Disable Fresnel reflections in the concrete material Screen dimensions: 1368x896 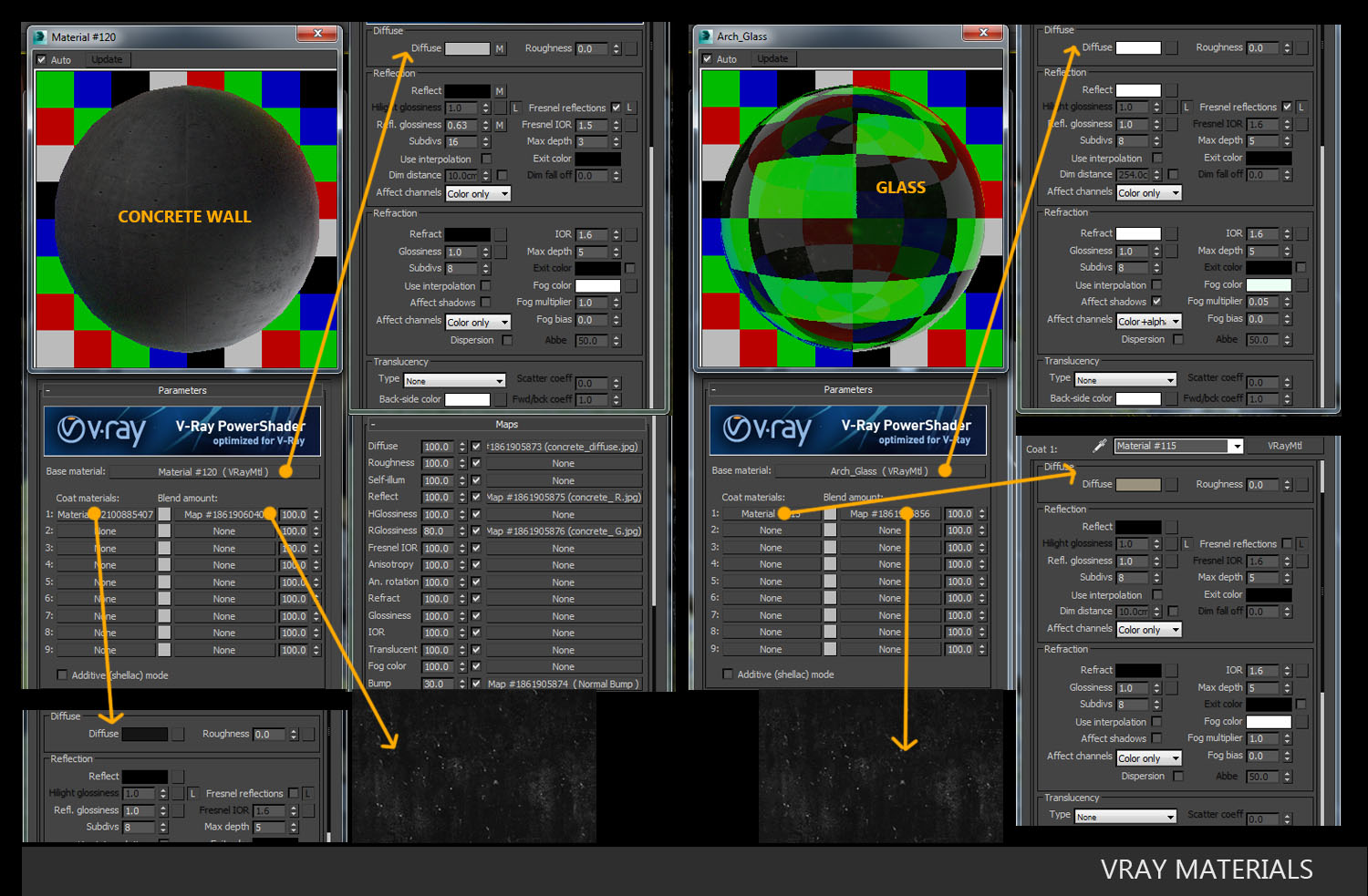coord(616,108)
